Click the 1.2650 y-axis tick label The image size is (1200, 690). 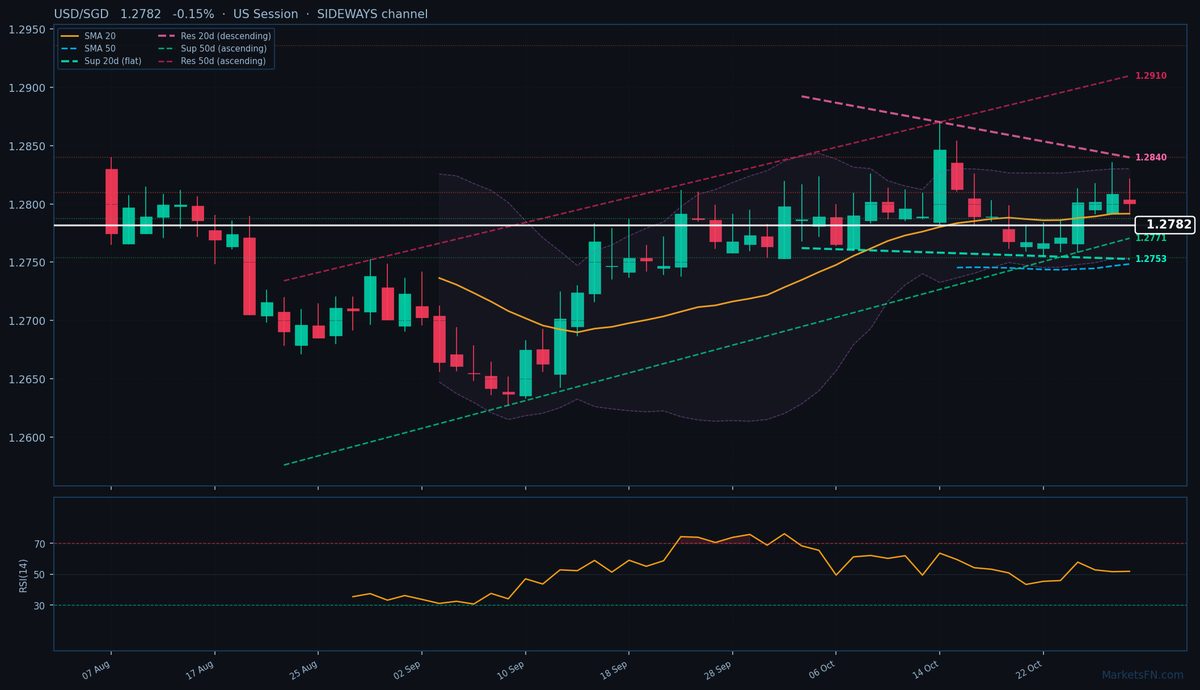(27, 380)
